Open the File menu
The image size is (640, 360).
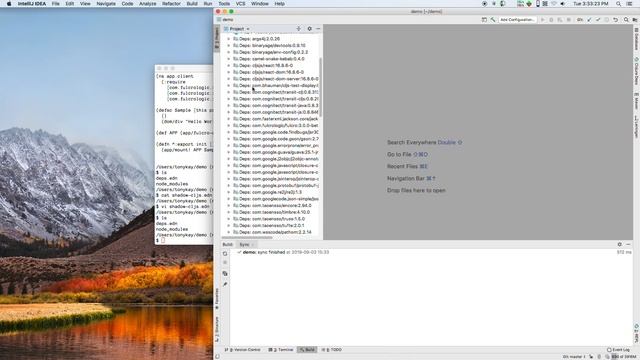(x=56, y=4)
